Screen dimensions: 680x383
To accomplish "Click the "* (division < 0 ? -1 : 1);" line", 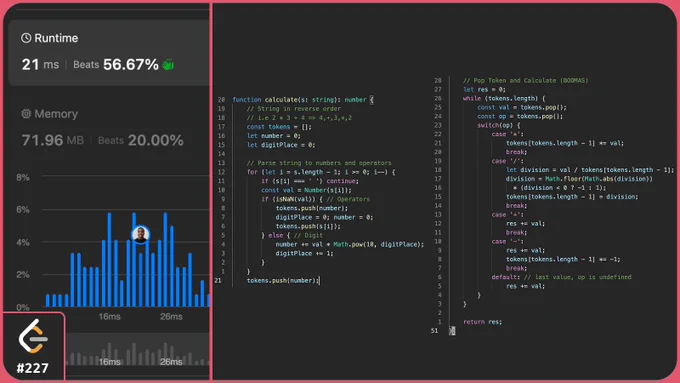I will [559, 188].
